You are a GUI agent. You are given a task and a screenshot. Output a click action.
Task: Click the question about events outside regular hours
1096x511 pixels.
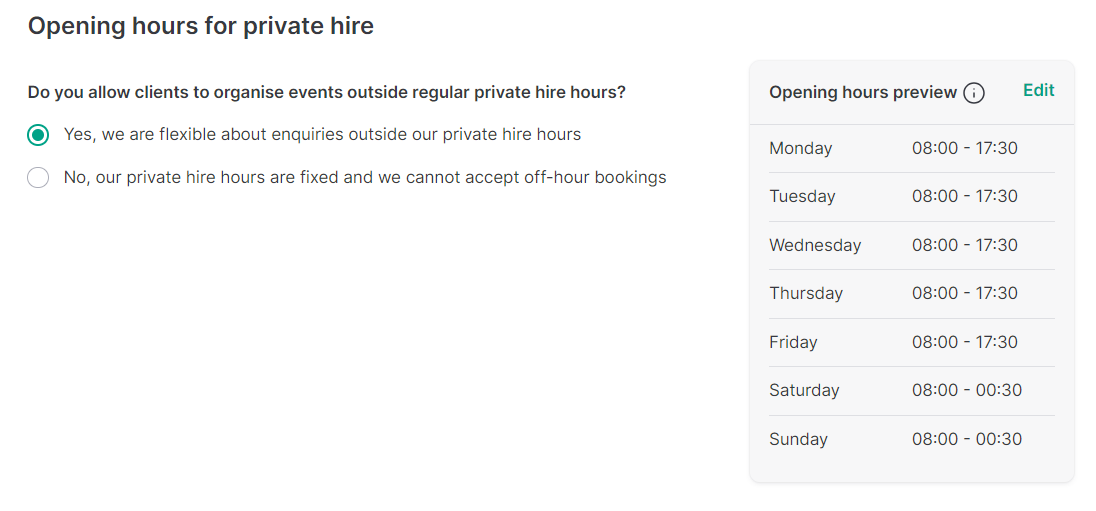point(326,92)
